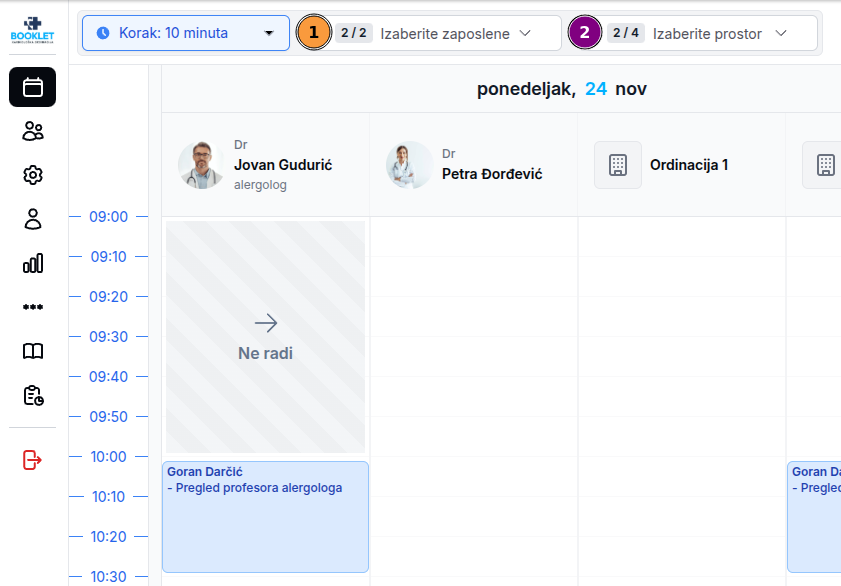
Task: Click the Booklet logo
Action: coord(33,30)
